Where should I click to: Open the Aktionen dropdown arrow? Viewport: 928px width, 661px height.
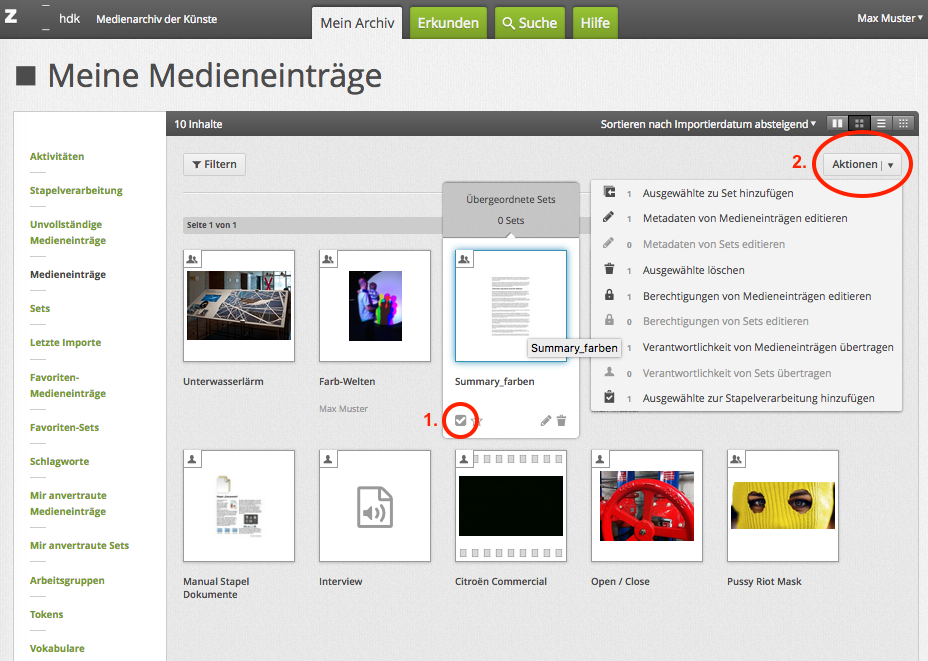click(890, 165)
